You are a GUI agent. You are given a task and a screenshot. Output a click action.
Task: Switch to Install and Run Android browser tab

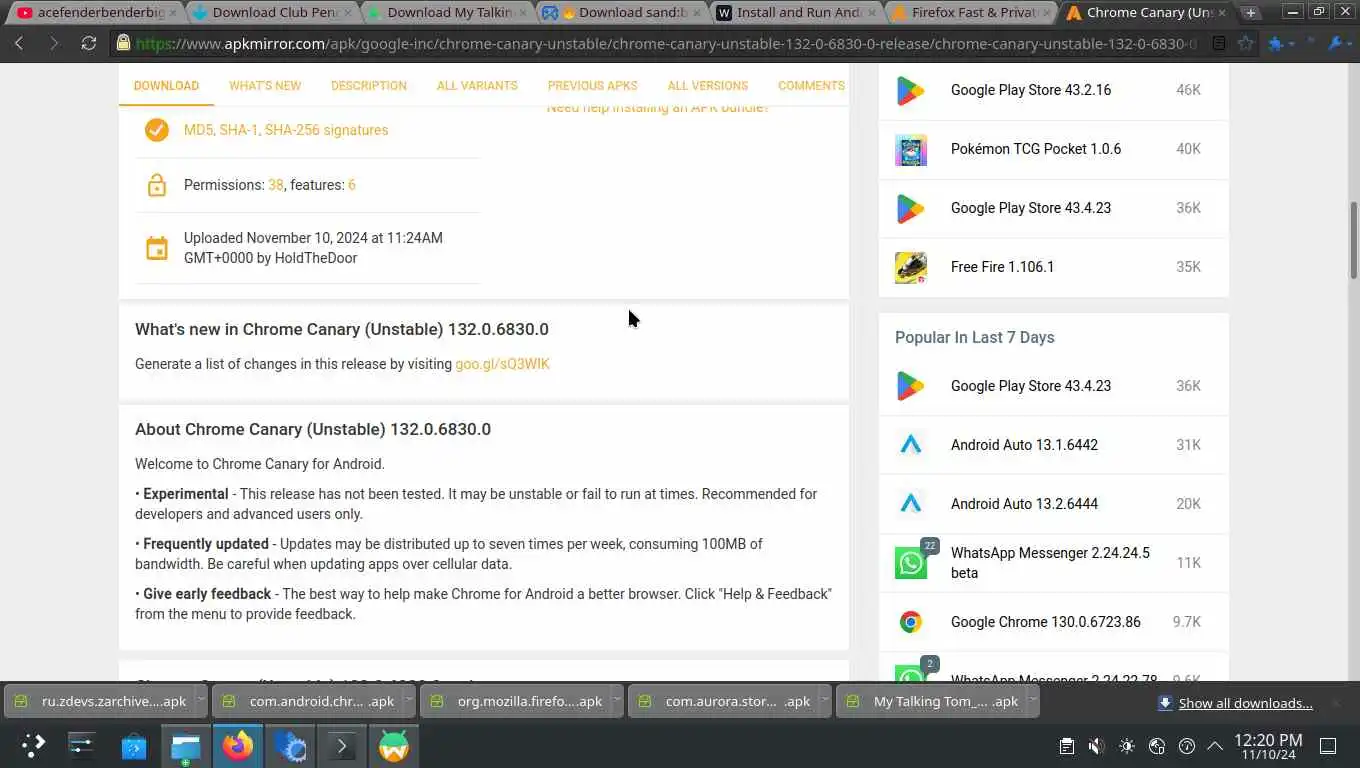click(798, 13)
